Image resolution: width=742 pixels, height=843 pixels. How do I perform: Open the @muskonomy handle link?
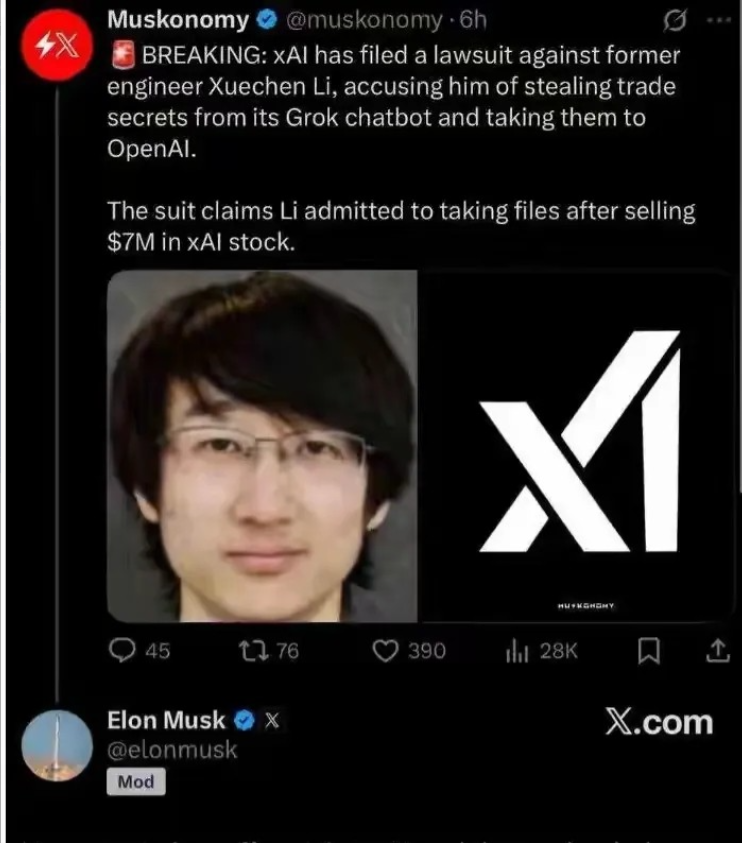(x=364, y=20)
